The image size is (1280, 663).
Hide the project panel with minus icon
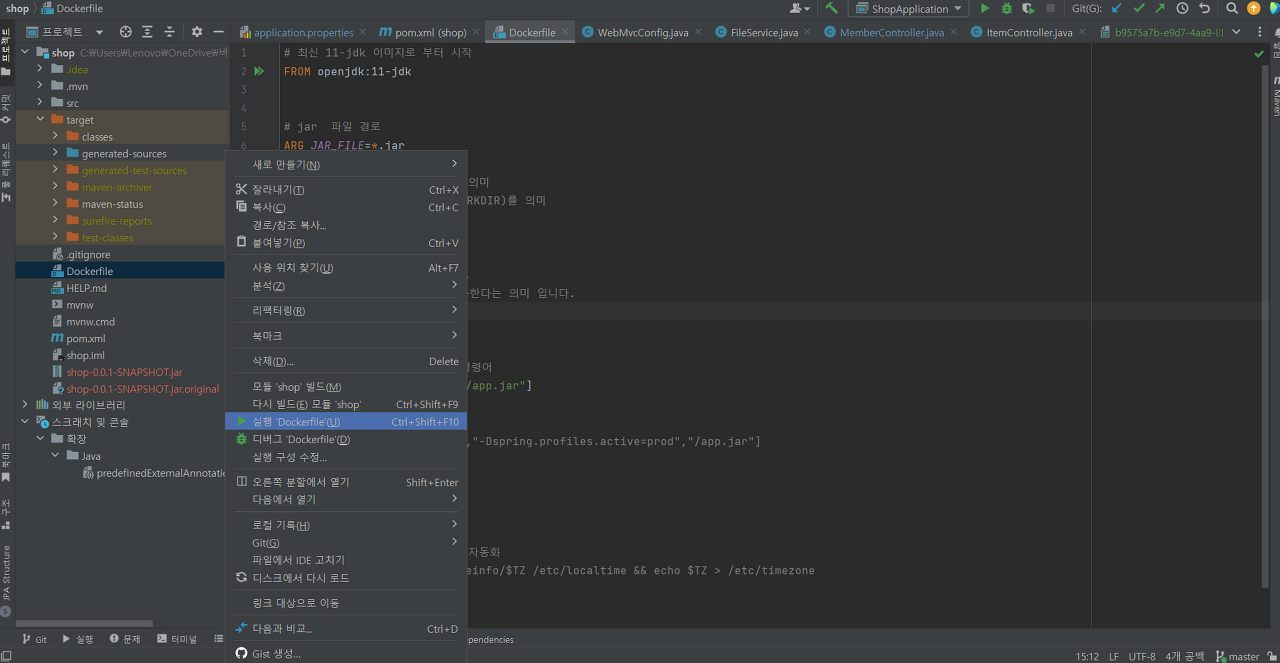tap(218, 32)
